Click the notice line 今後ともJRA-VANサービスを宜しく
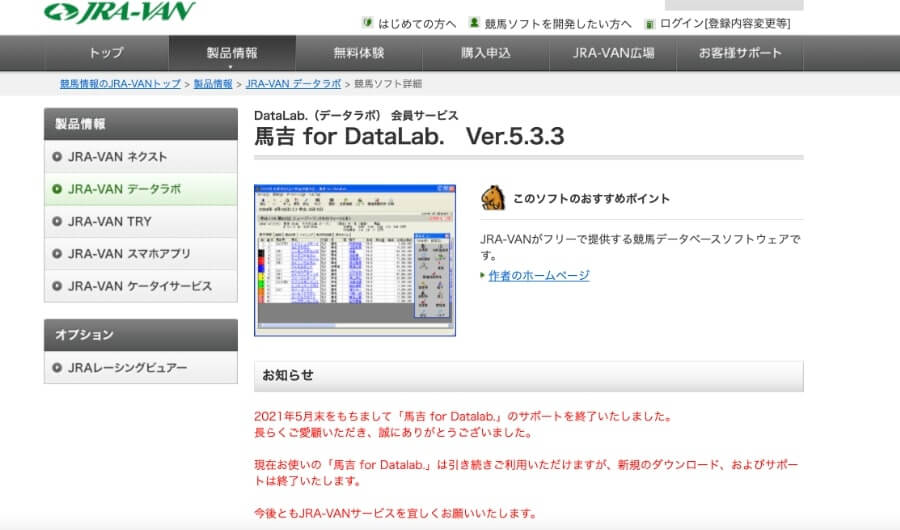Image resolution: width=900 pixels, height=530 pixels. pos(395,513)
